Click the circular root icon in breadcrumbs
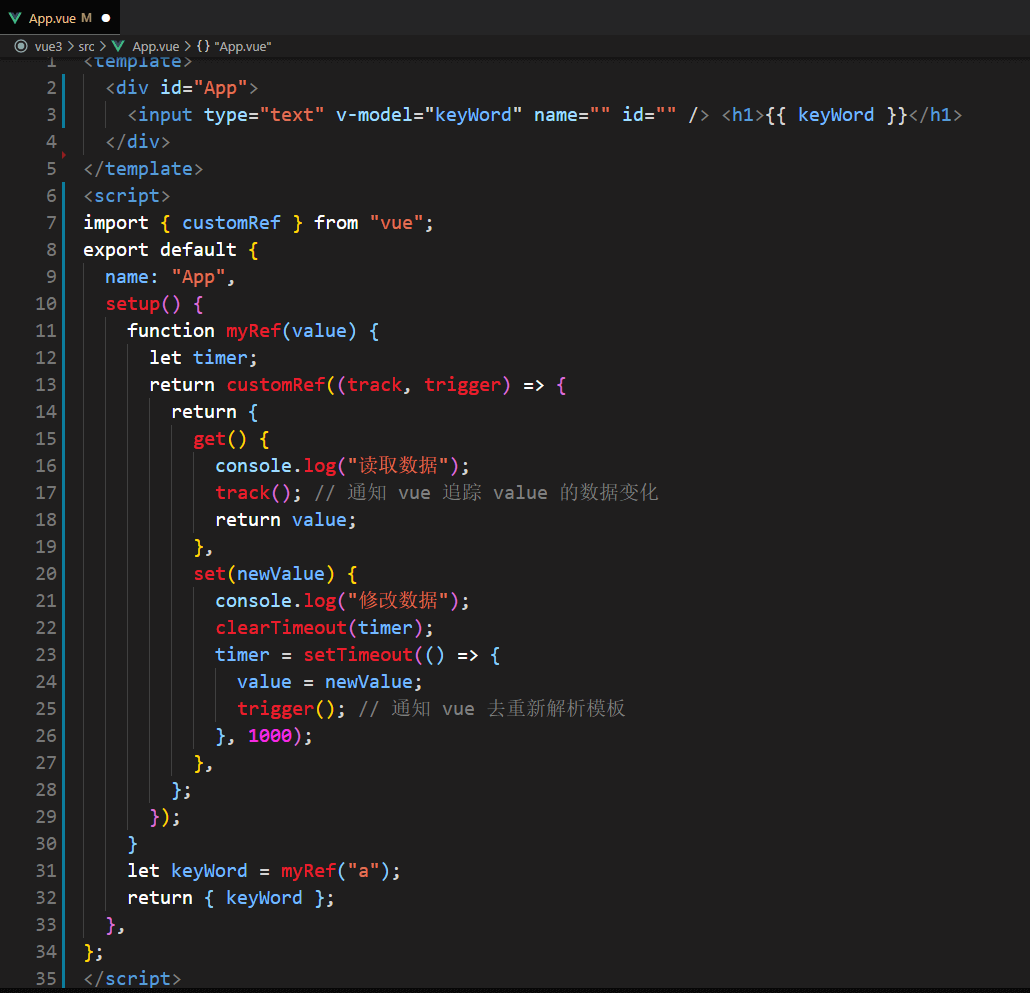The height and width of the screenshot is (993, 1030). click(21, 46)
